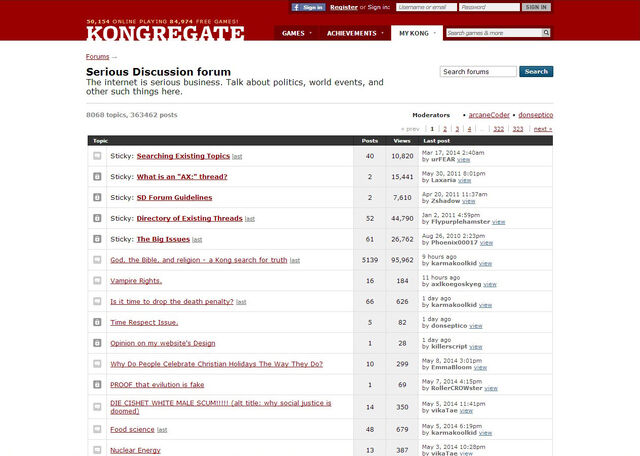View last post by axlkoegoskyeg
Viewport: 640px width, 456px height.
[490, 285]
